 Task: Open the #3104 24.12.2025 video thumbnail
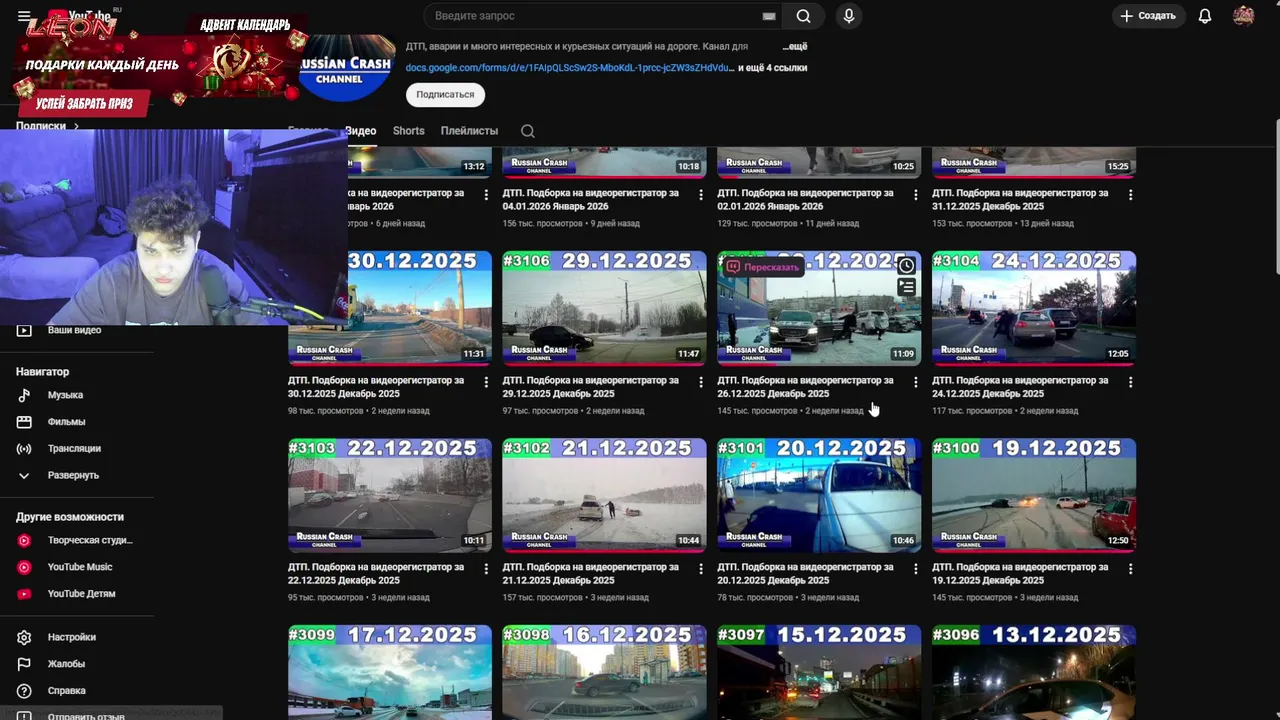1034,308
